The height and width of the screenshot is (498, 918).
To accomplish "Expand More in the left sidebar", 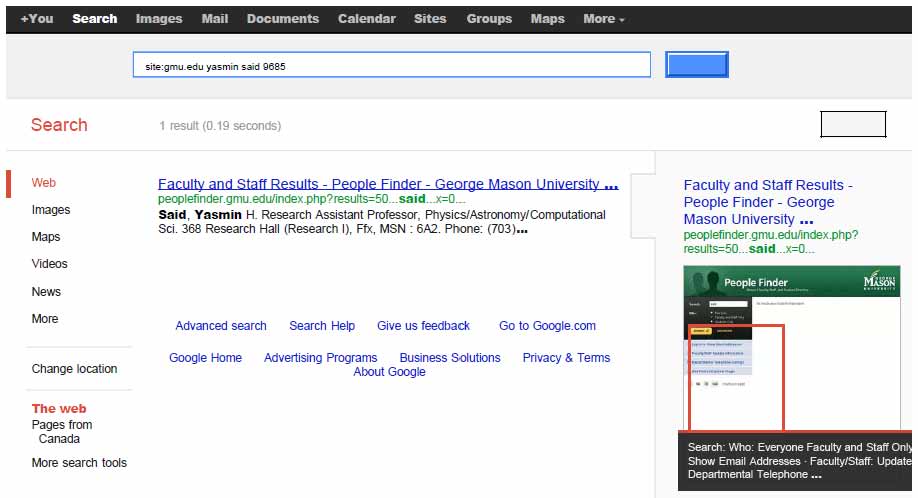I will 45,319.
